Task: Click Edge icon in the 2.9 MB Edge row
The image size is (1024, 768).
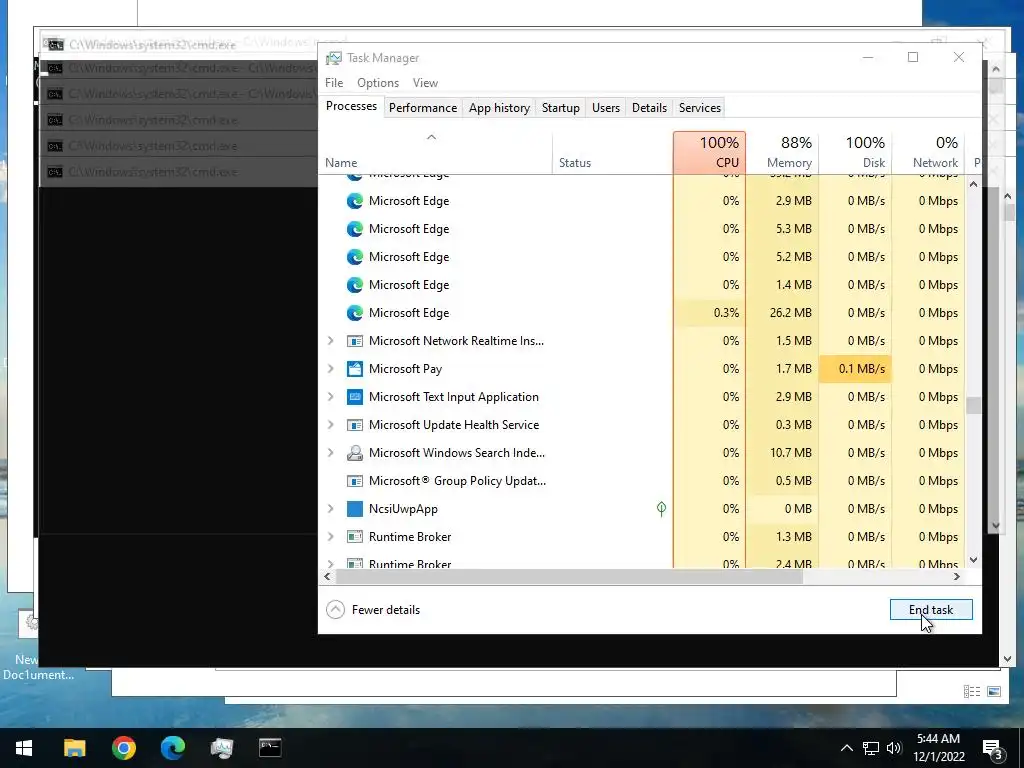Action: pyautogui.click(x=355, y=201)
